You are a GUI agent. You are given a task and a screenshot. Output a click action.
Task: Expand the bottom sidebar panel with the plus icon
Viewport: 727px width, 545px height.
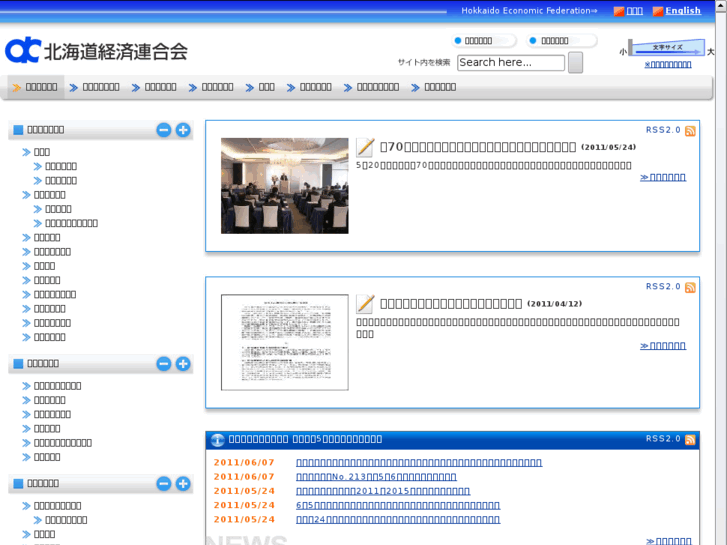click(183, 484)
